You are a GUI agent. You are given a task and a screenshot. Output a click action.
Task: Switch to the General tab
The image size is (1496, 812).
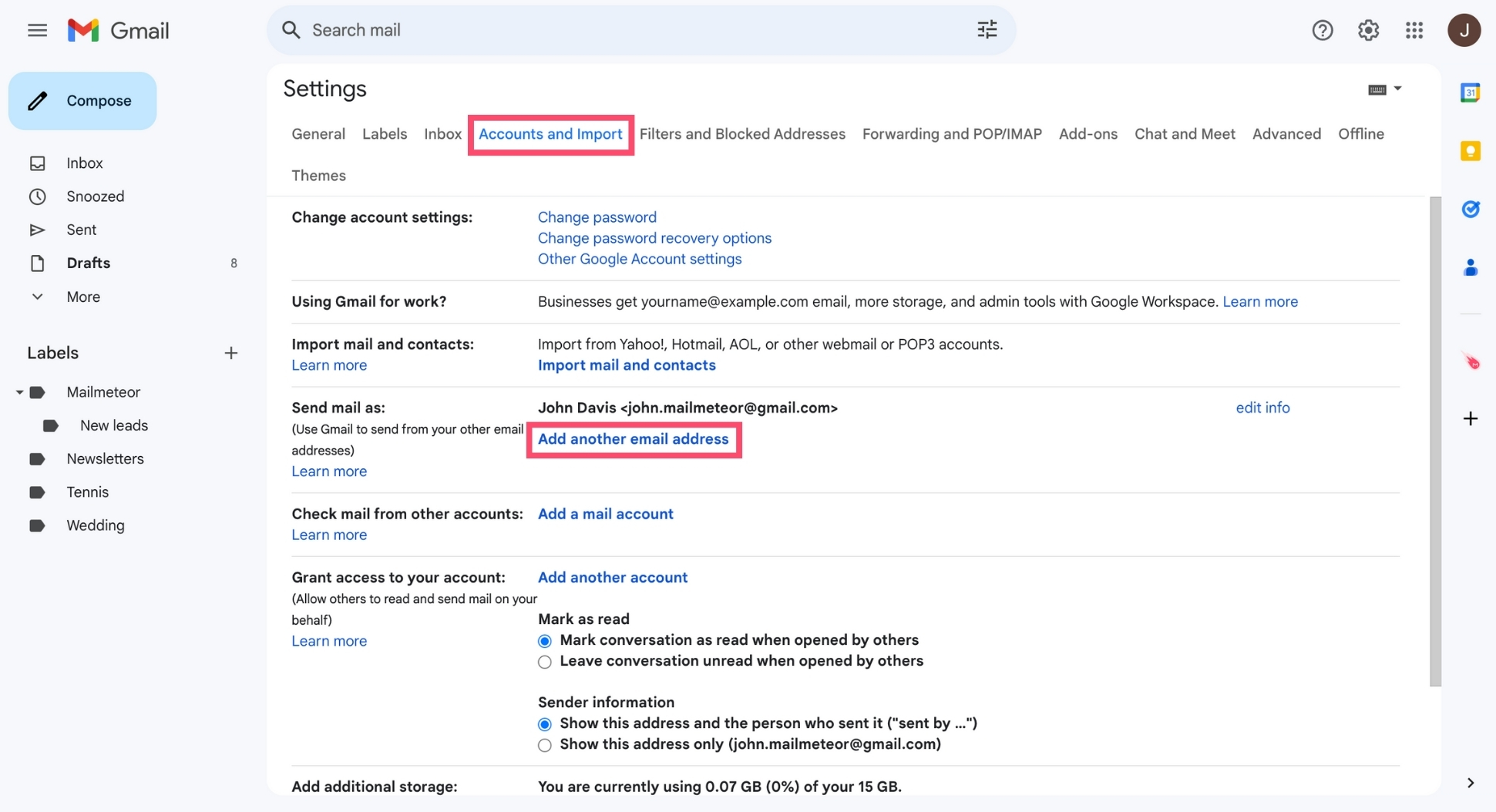coord(318,134)
